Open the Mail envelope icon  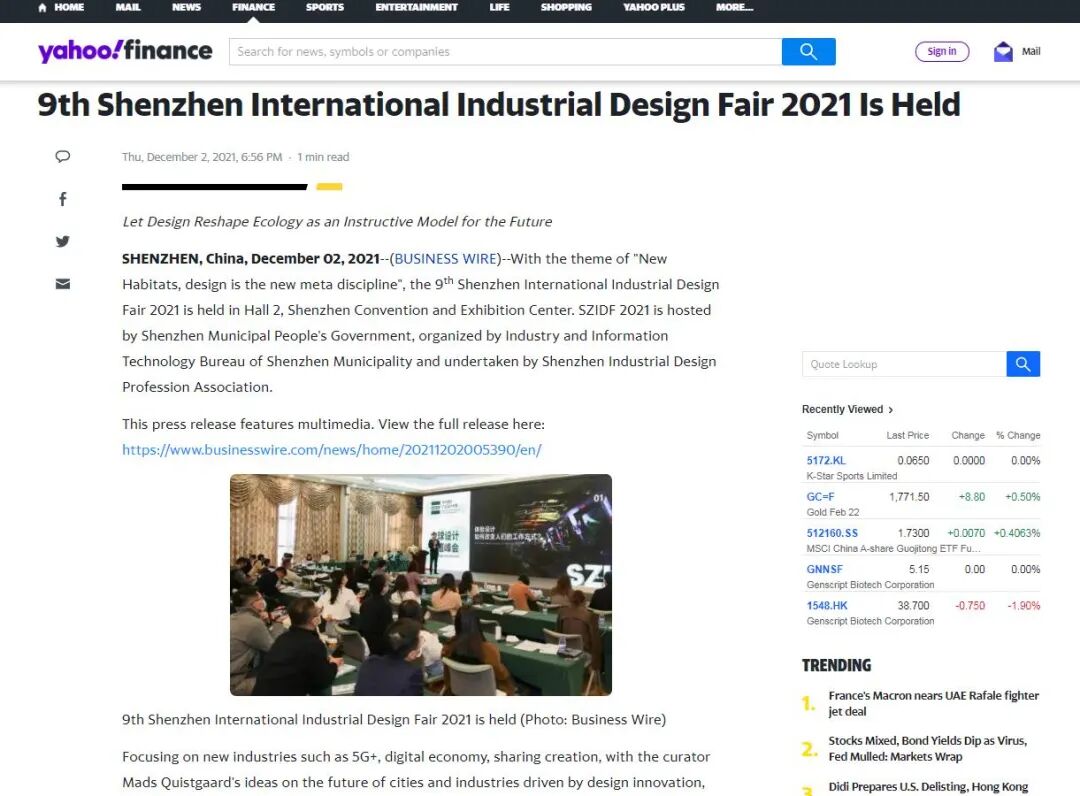coord(1003,52)
